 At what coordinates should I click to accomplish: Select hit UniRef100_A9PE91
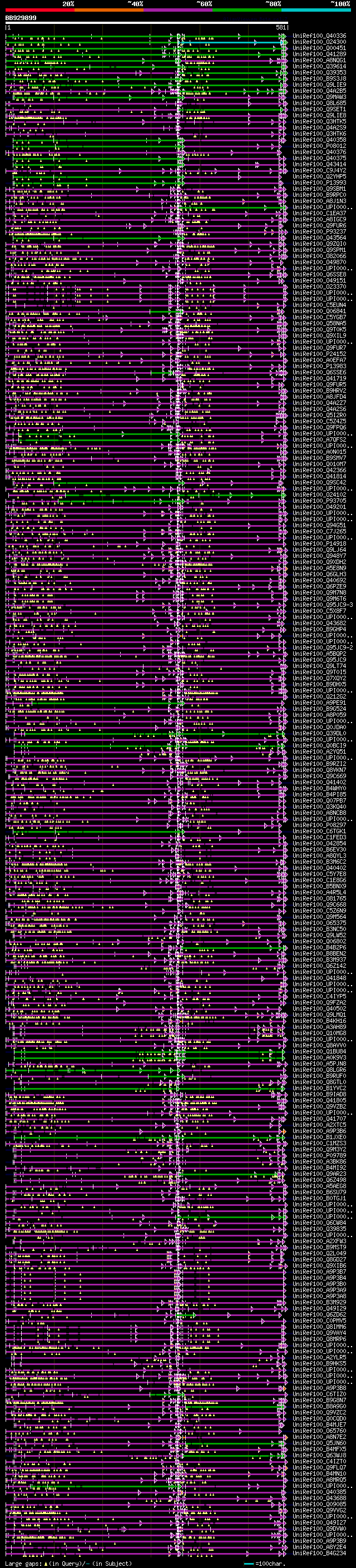[319, 703]
